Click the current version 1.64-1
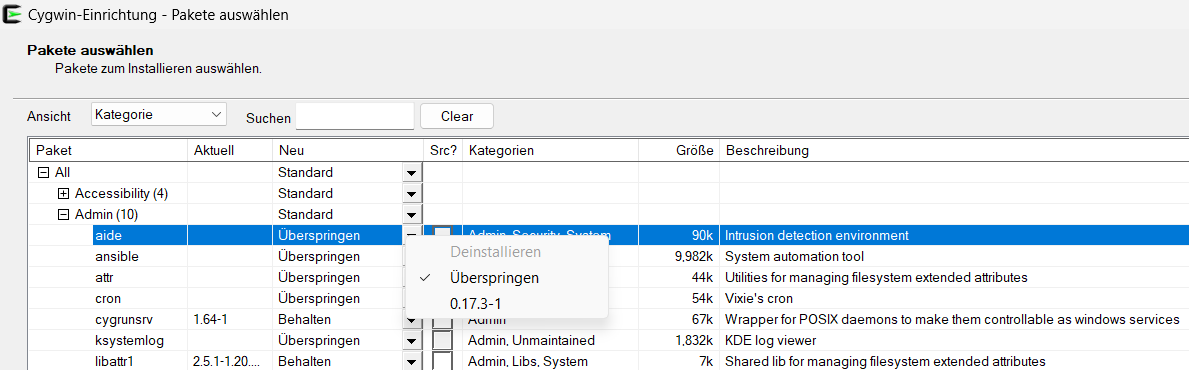 pyautogui.click(x=212, y=320)
